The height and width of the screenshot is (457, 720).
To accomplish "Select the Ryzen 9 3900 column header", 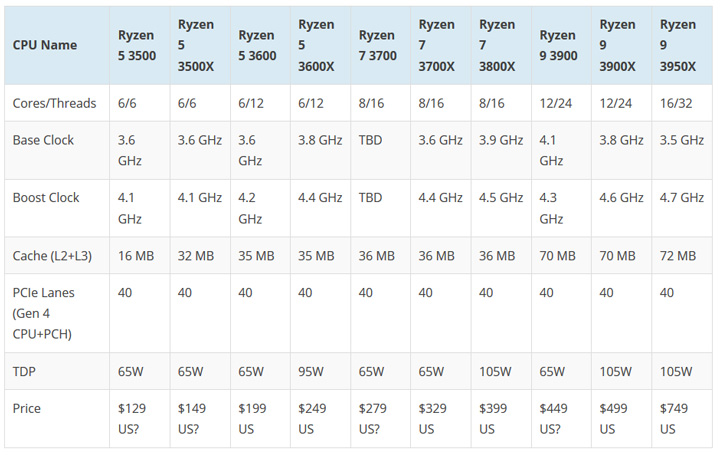I will tap(561, 45).
